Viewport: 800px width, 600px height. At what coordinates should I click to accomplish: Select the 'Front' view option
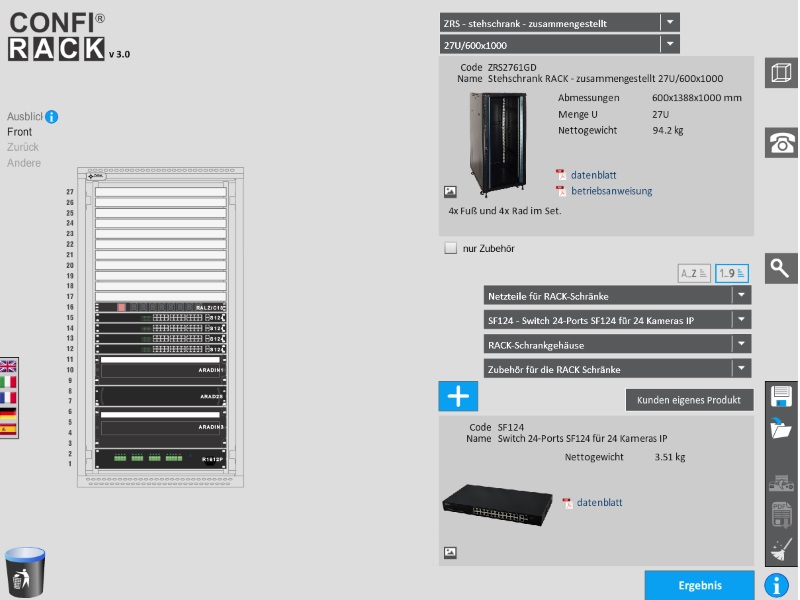19,132
